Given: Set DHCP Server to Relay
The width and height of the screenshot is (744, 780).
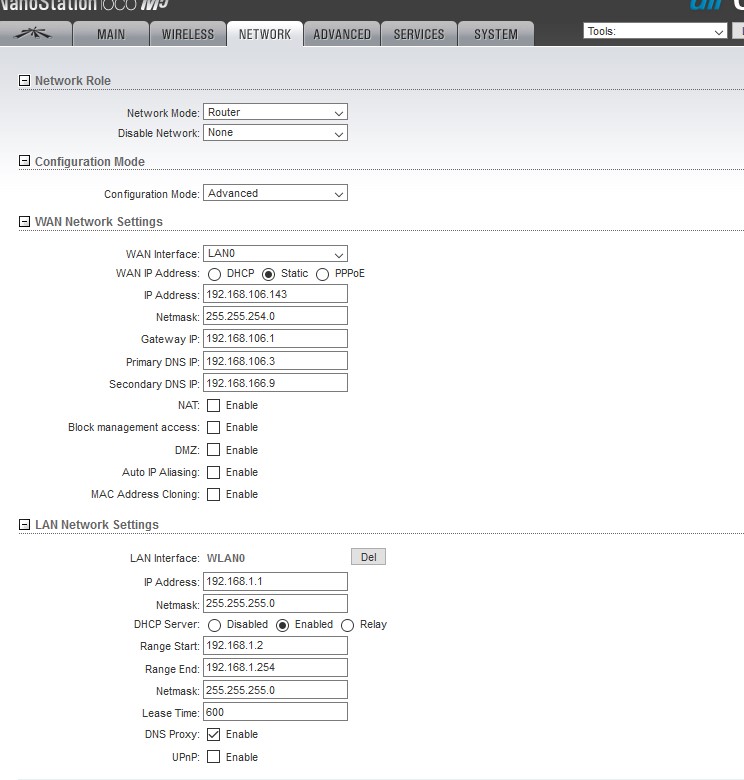Looking at the screenshot, I should [x=347, y=625].
